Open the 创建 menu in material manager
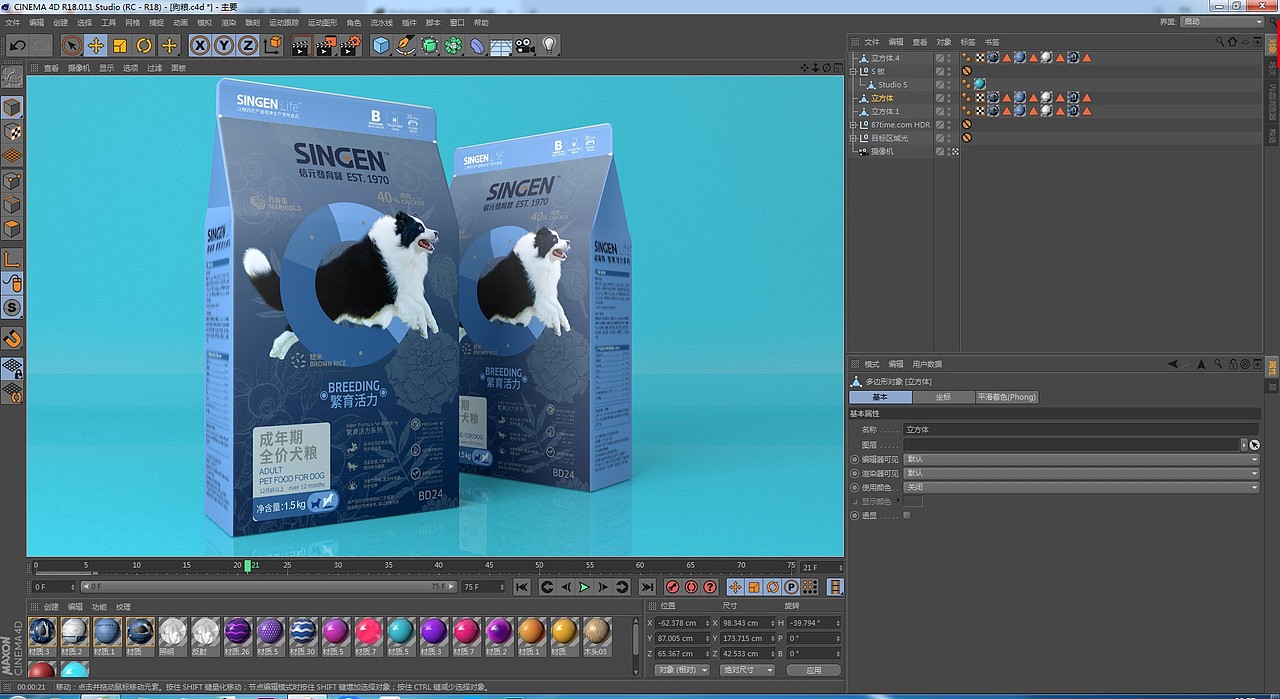 (51, 607)
